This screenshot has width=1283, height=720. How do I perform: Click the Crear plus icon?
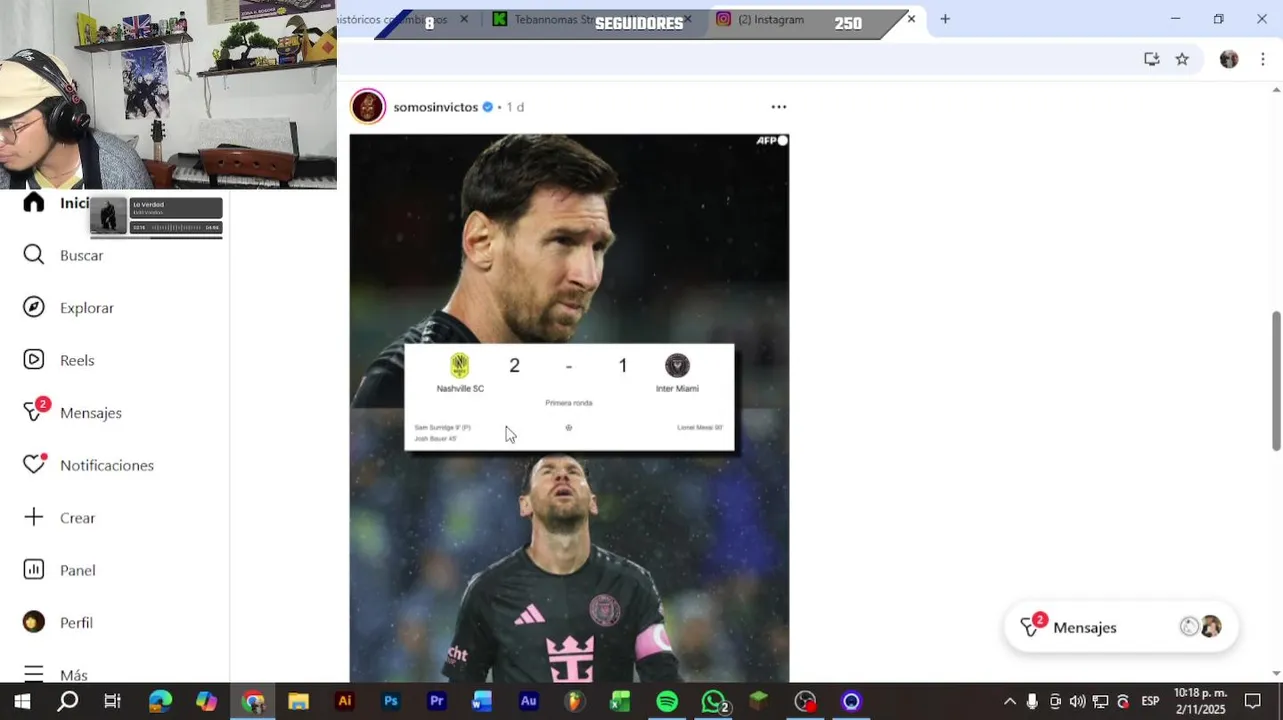(34, 517)
